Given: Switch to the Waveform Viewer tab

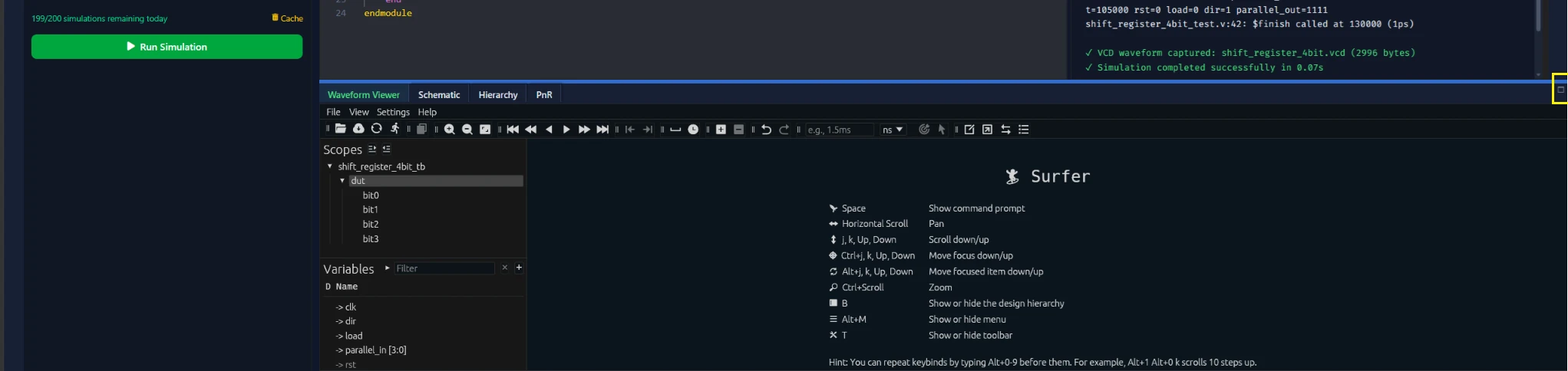Looking at the screenshot, I should [x=364, y=94].
